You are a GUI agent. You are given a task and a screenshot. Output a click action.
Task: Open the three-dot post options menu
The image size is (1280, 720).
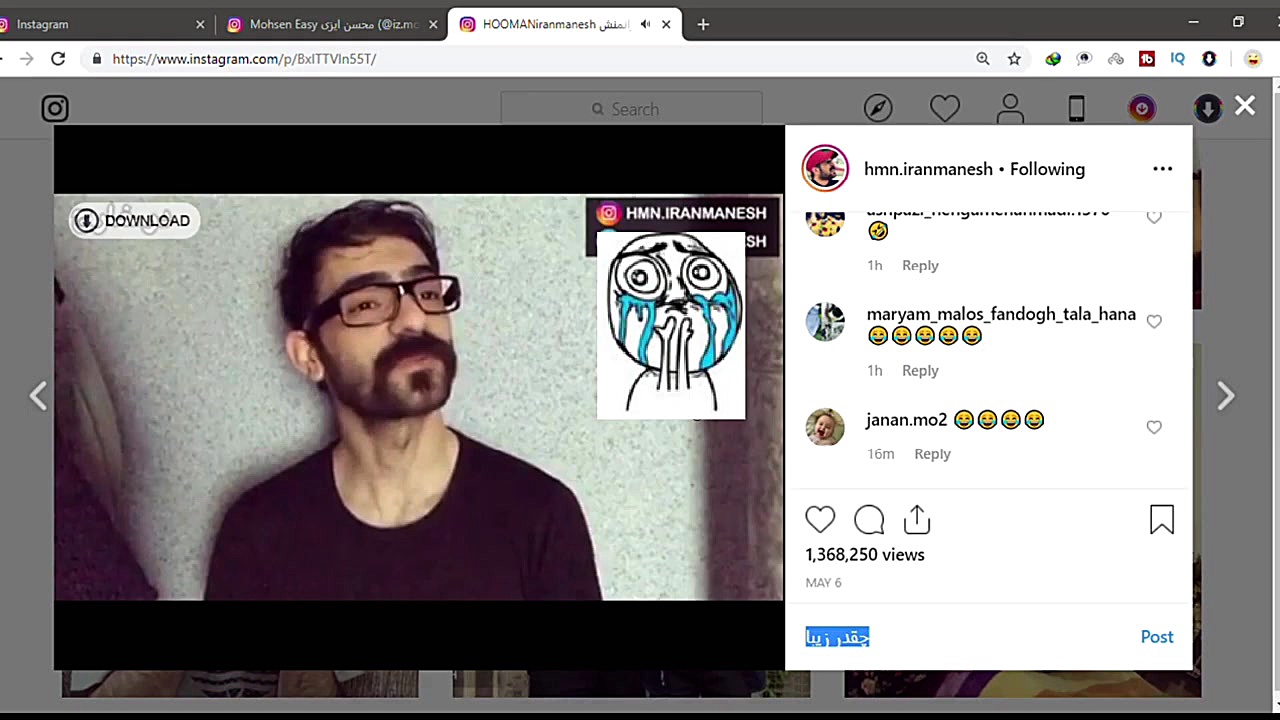tap(1162, 169)
